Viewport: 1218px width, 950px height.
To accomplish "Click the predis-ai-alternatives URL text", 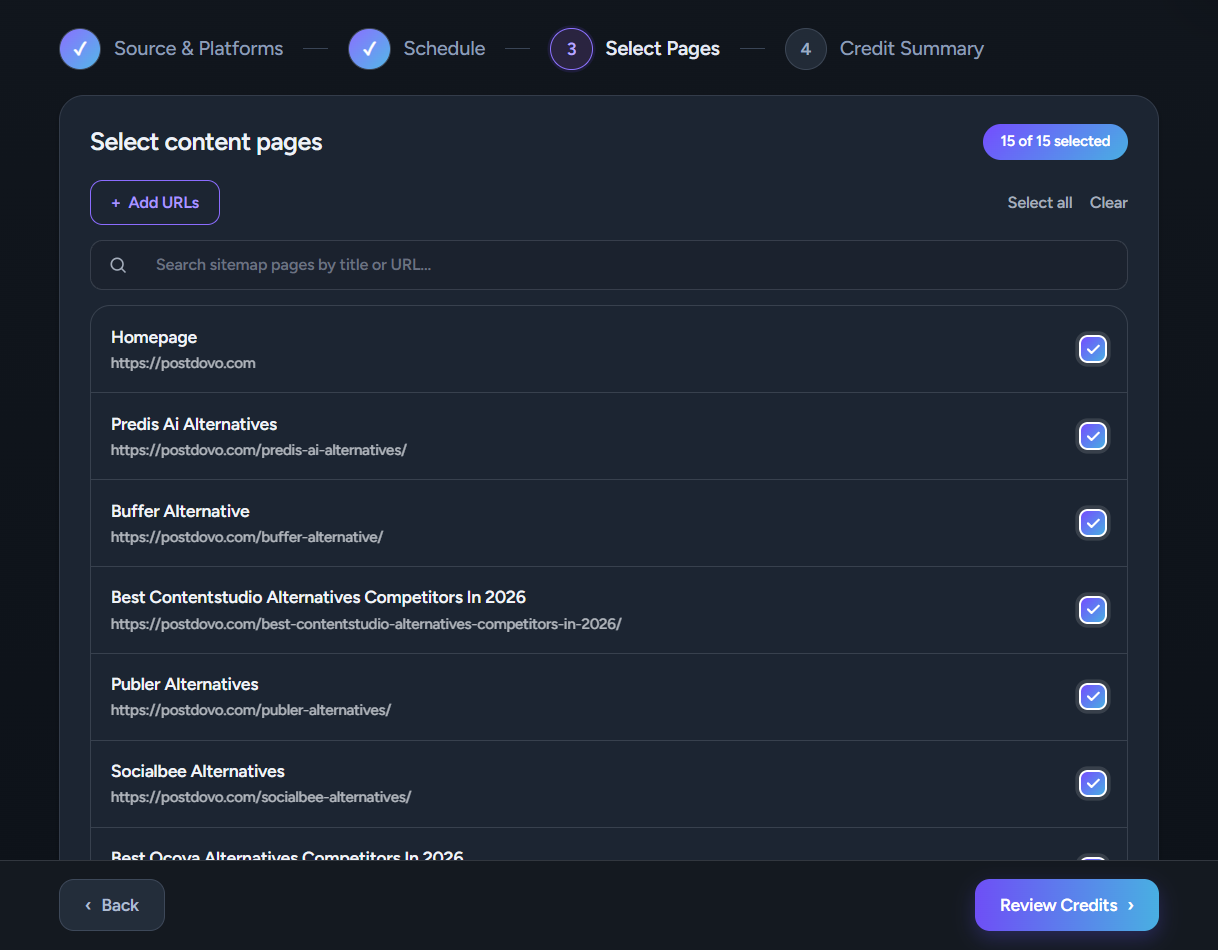I will tap(259, 450).
